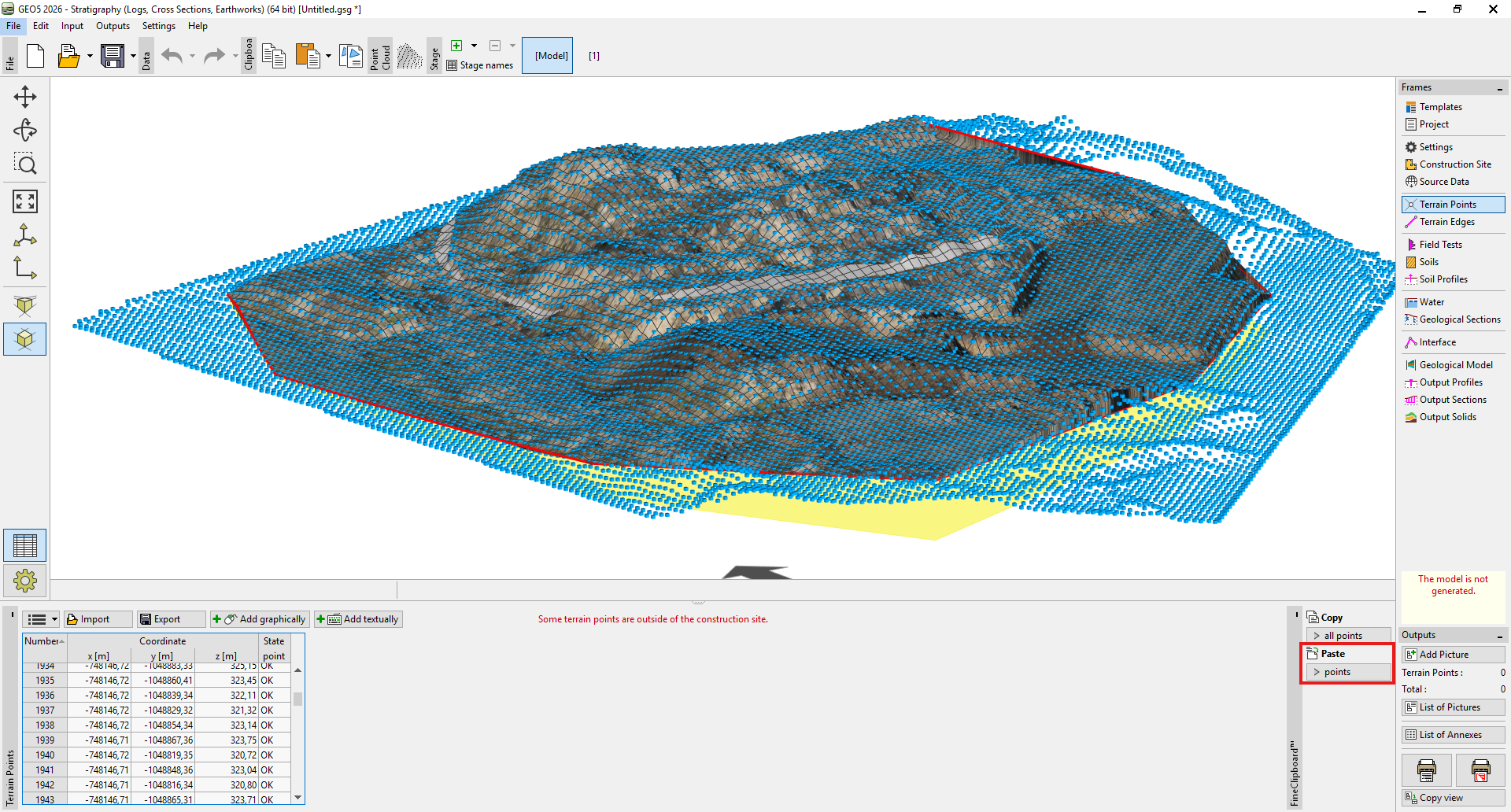Screen dimensions: 1511x812
Task: Activate the zoom region tool
Action: pos(25,164)
